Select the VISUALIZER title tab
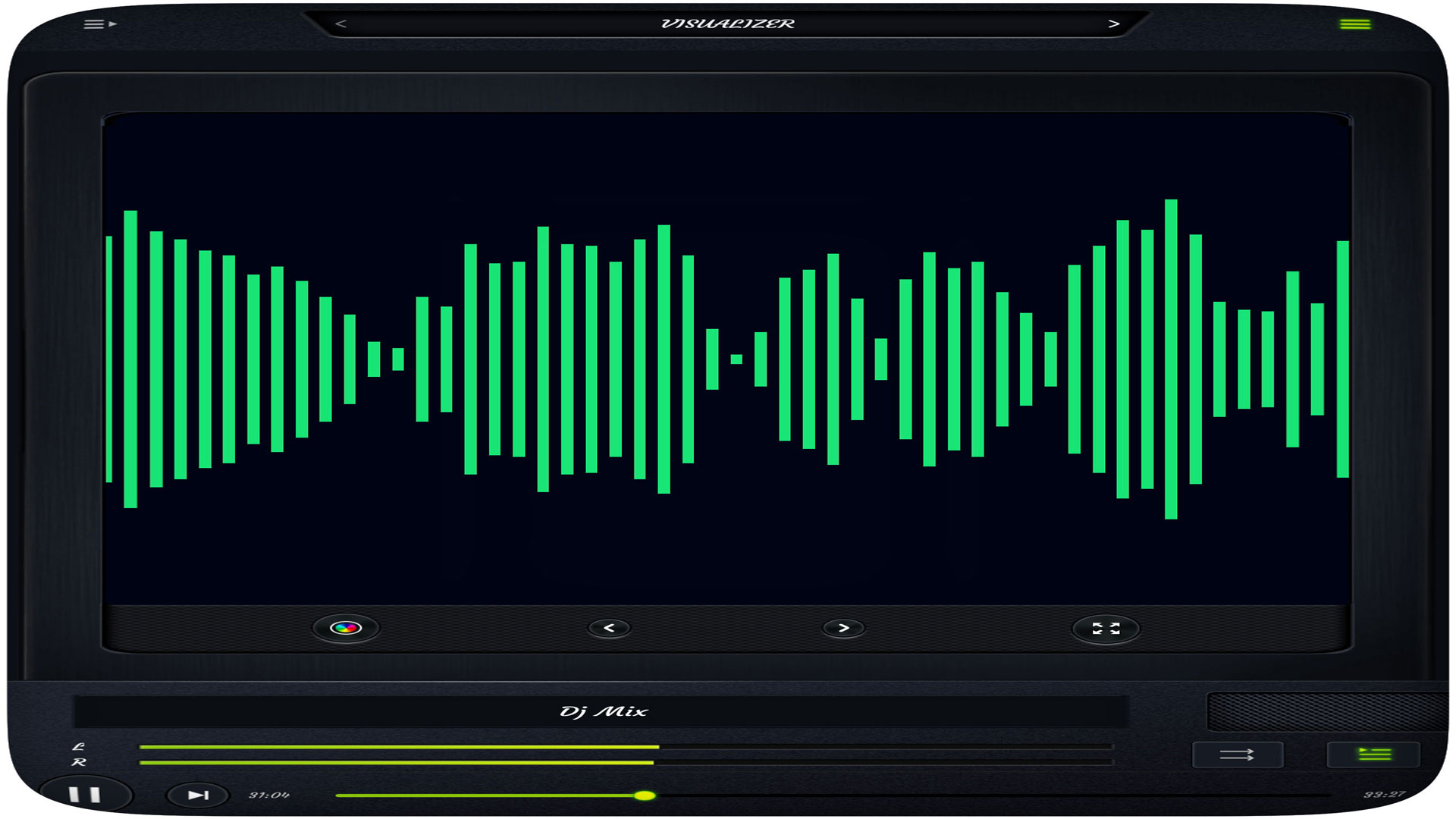Screen dimensions: 1456x819 tap(726, 24)
